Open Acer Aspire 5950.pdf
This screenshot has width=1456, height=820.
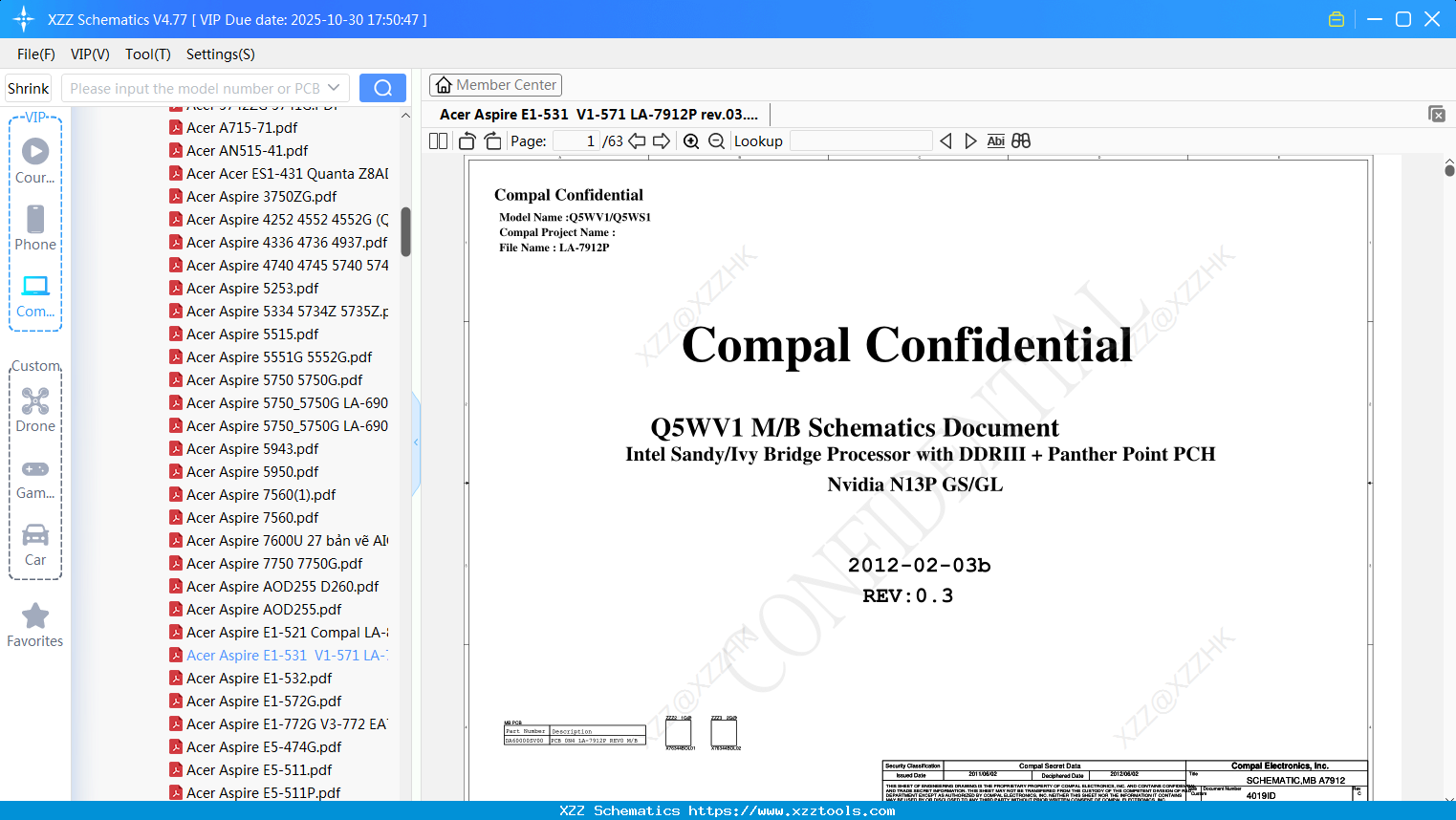point(252,471)
